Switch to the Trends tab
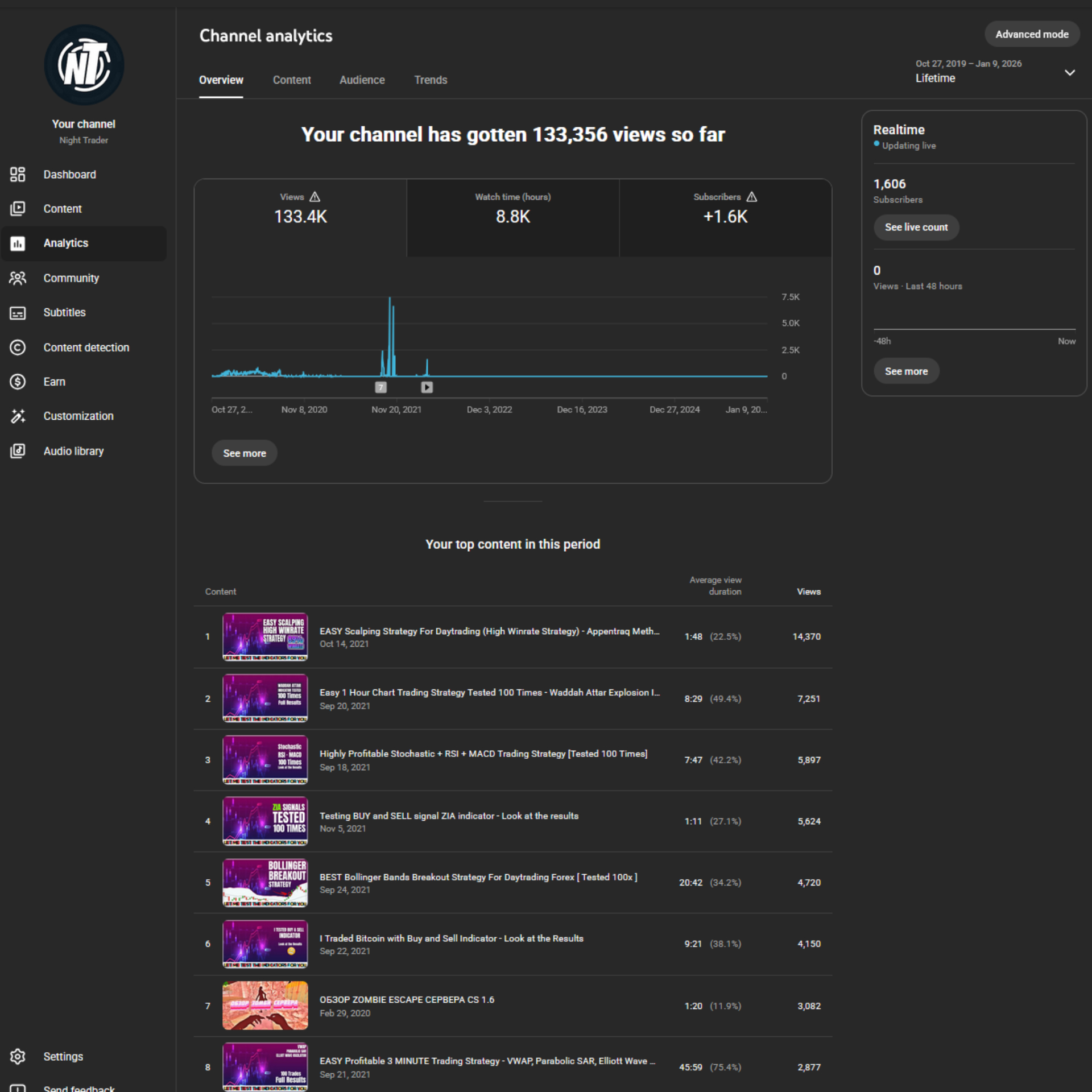 431,80
